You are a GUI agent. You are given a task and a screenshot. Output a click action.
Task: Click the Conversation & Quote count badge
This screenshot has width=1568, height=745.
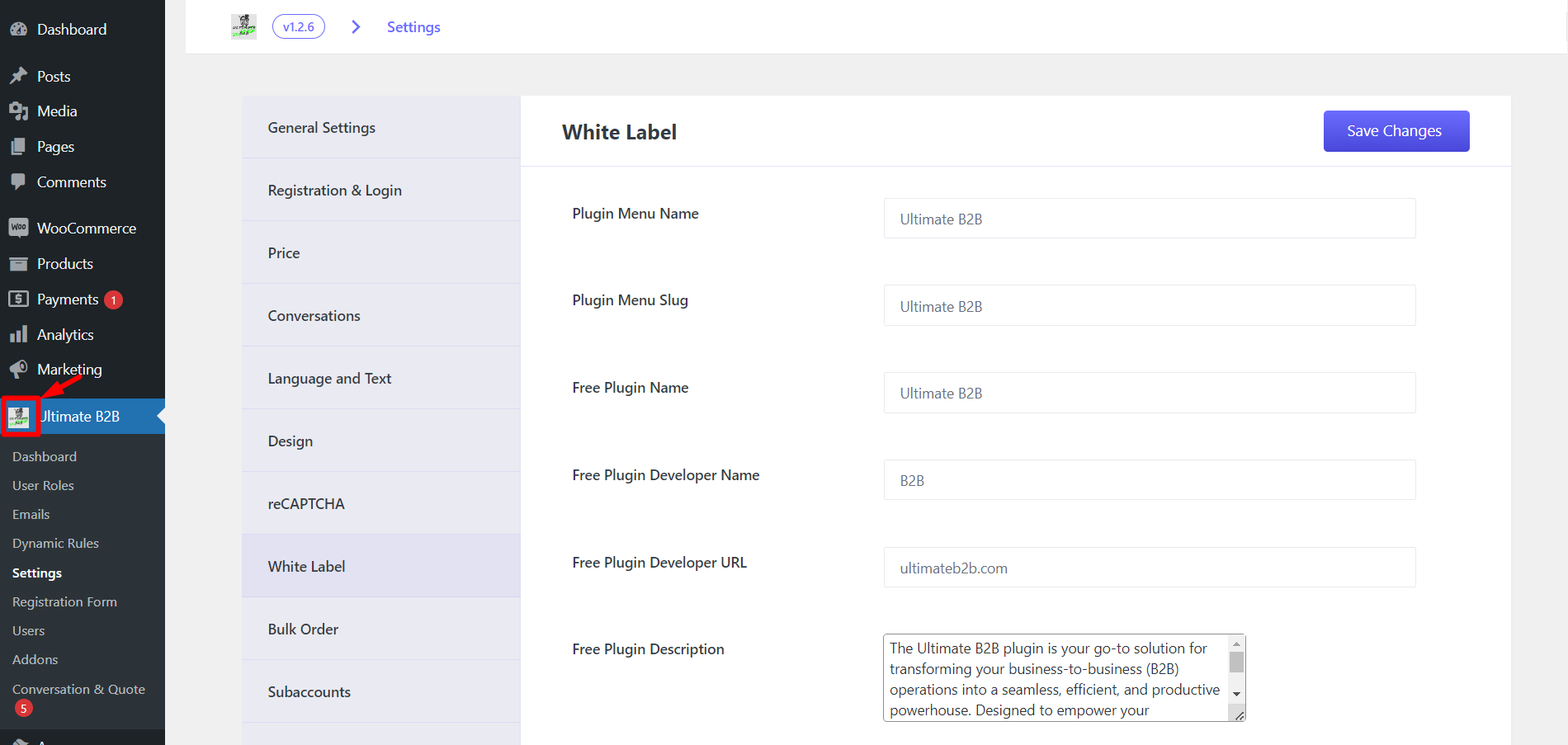pyautogui.click(x=24, y=708)
